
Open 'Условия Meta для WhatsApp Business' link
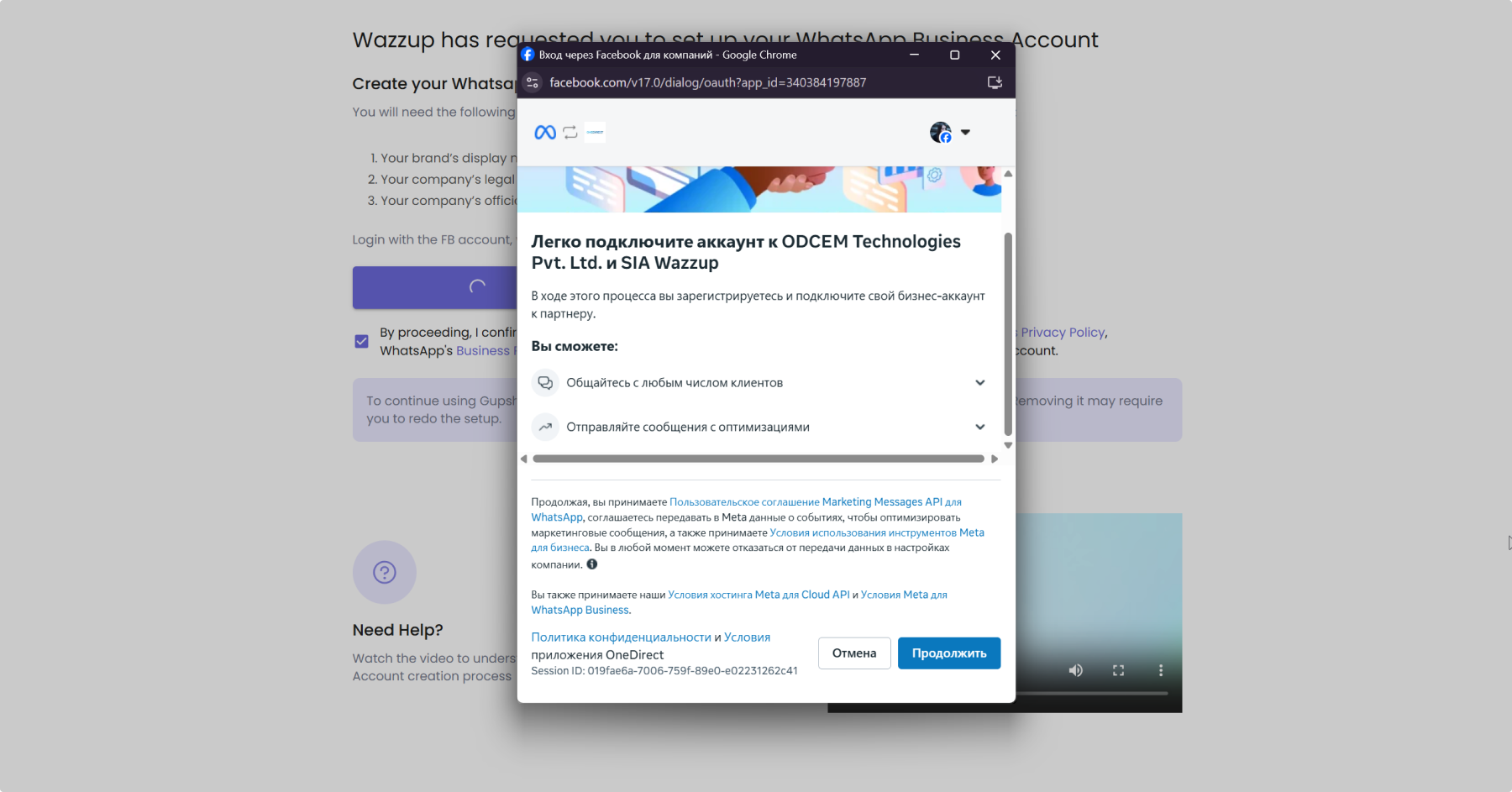tap(904, 595)
